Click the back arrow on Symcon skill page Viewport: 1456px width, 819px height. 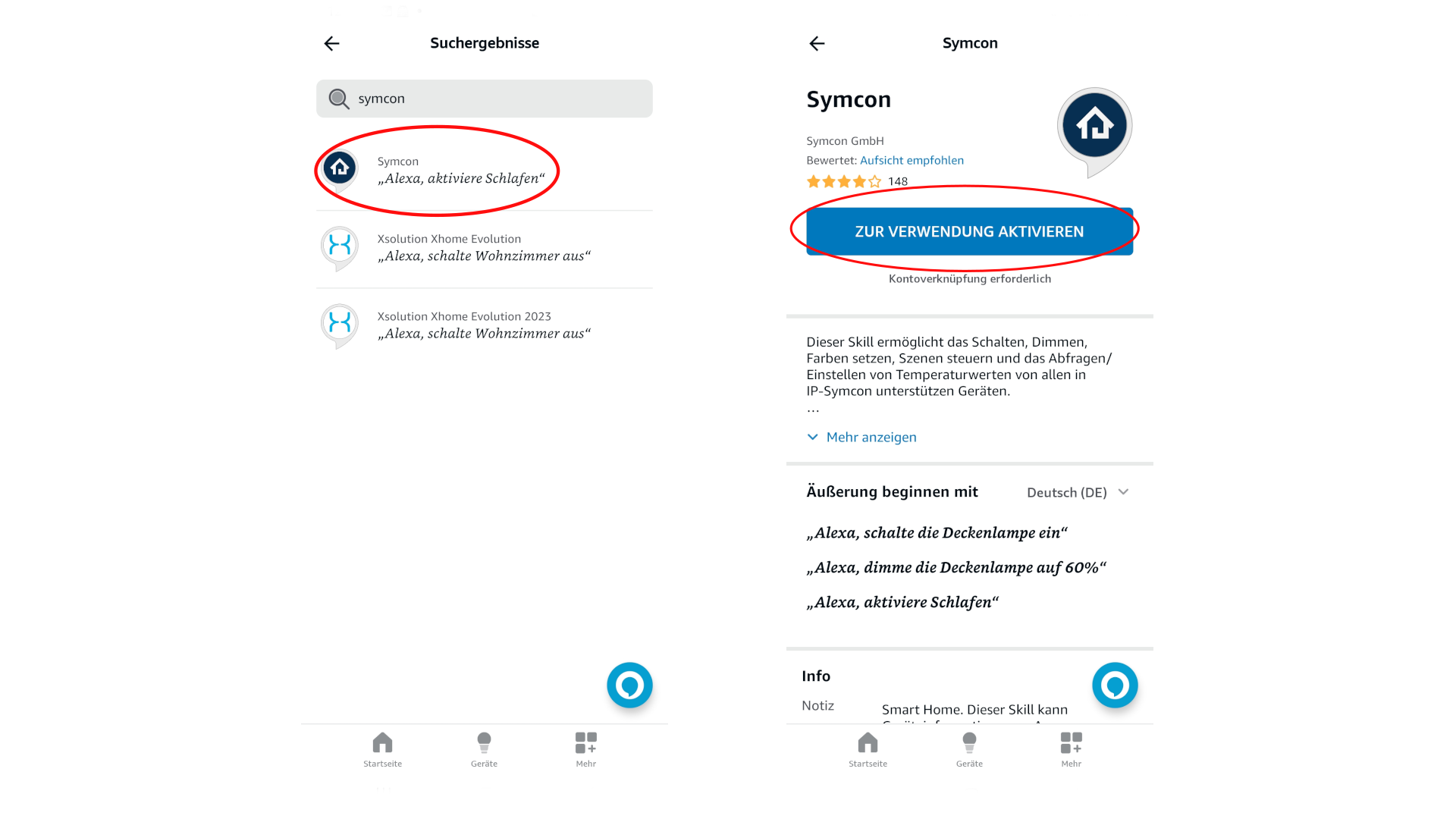tap(820, 42)
